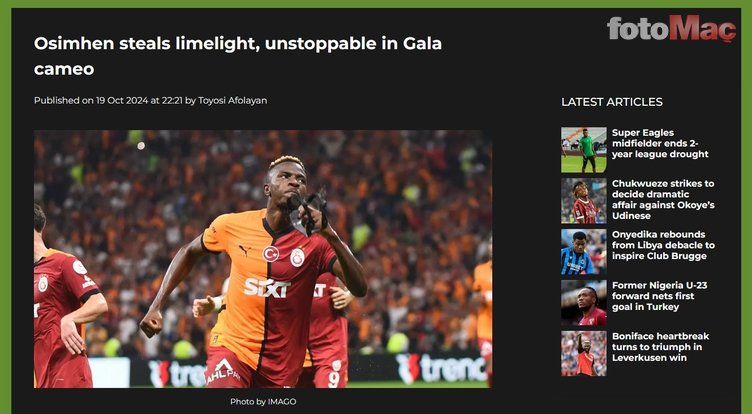Image resolution: width=752 pixels, height=414 pixels.
Task: Click the trendyol advertising board in photo
Action: click(441, 368)
